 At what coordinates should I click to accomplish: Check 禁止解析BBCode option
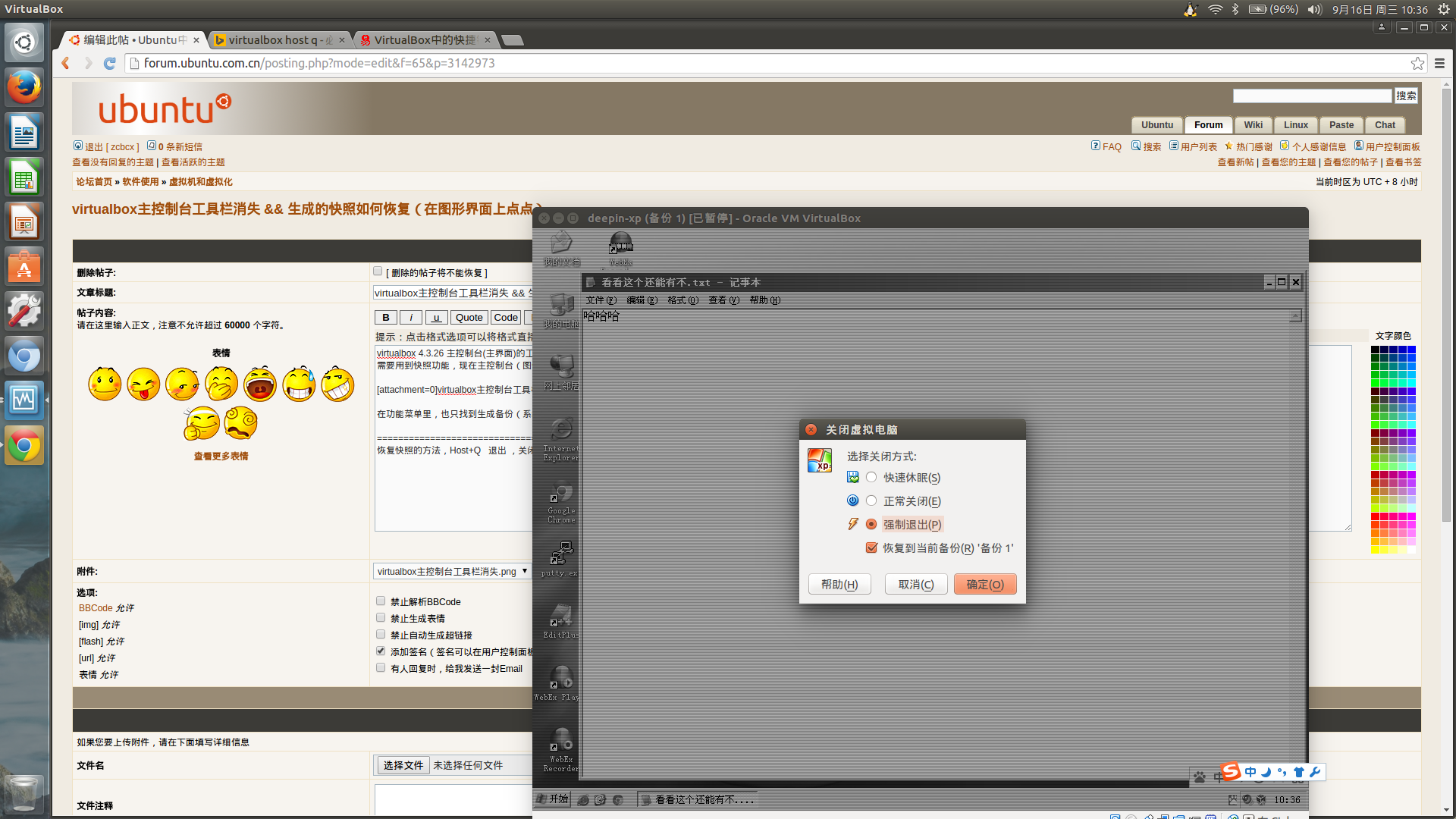point(381,601)
